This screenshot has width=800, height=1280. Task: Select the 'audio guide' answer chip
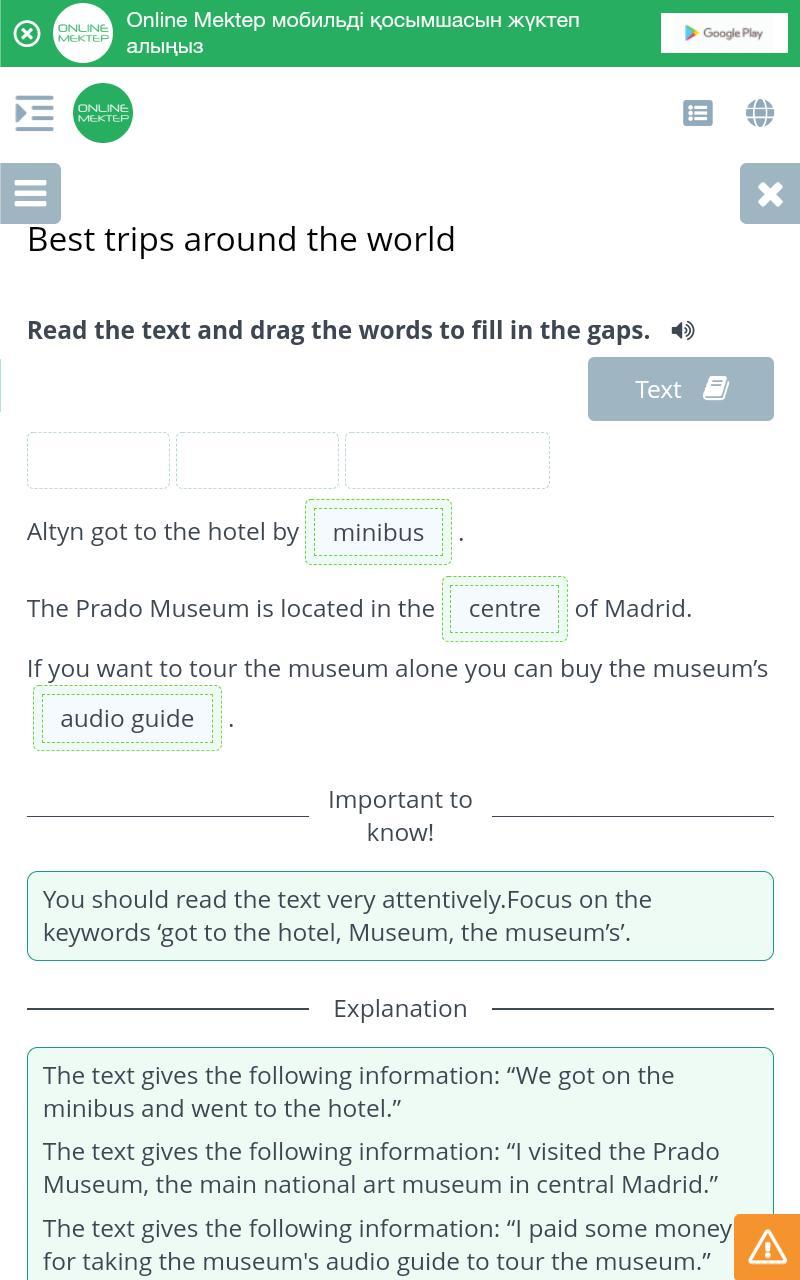coord(127,718)
